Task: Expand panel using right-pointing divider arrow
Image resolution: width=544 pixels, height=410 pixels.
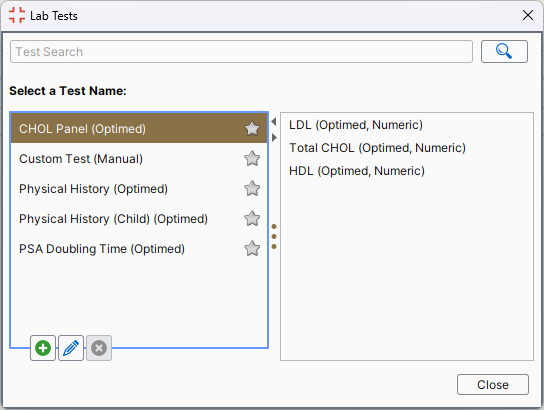Action: click(x=274, y=138)
